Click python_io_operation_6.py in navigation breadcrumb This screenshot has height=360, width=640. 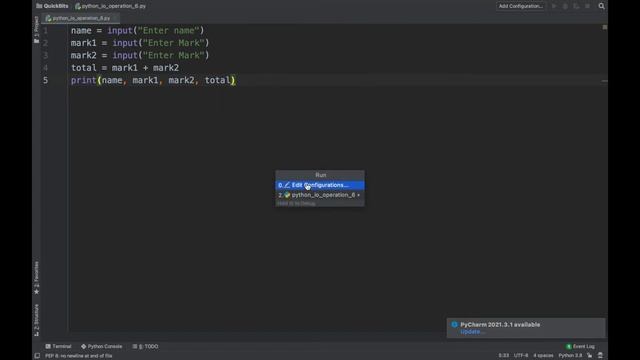click(113, 6)
